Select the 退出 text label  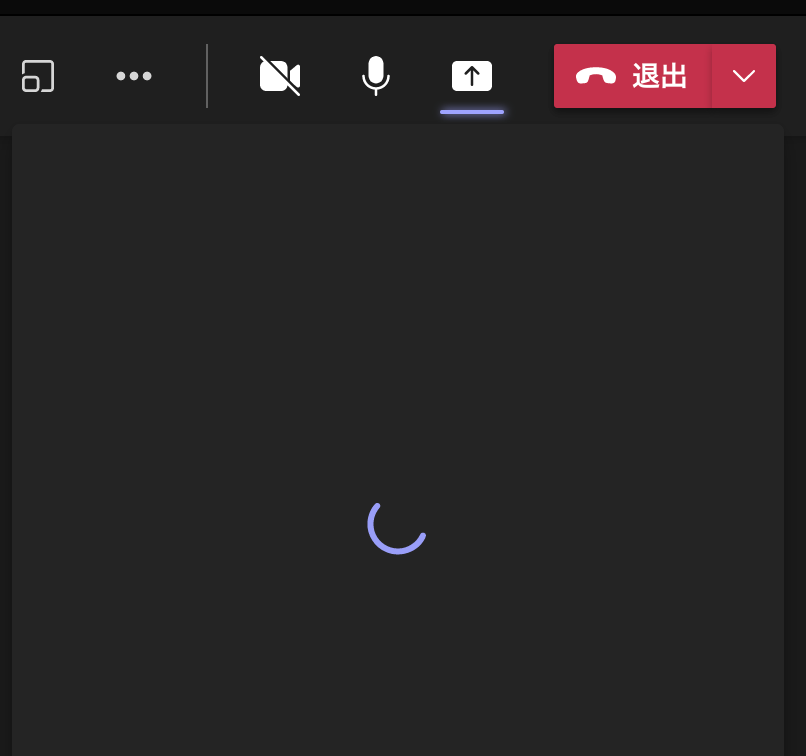[660, 76]
